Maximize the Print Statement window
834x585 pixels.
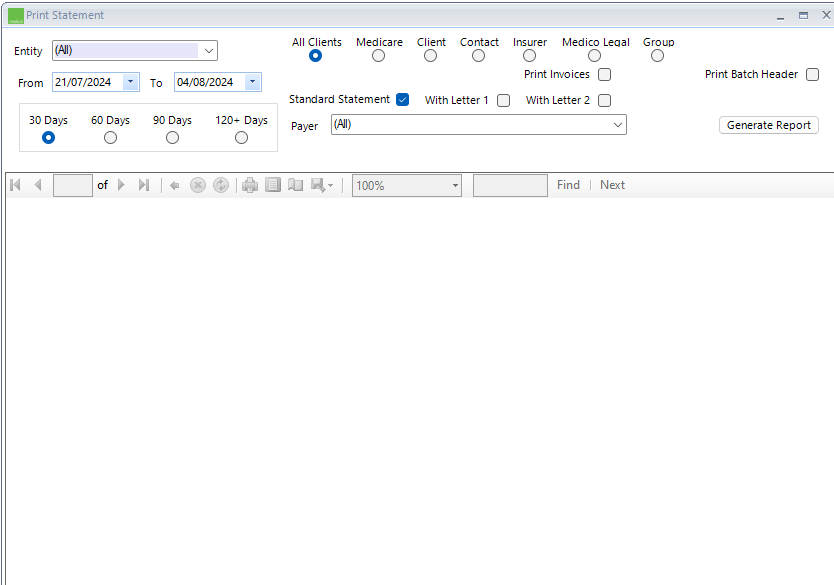click(803, 15)
